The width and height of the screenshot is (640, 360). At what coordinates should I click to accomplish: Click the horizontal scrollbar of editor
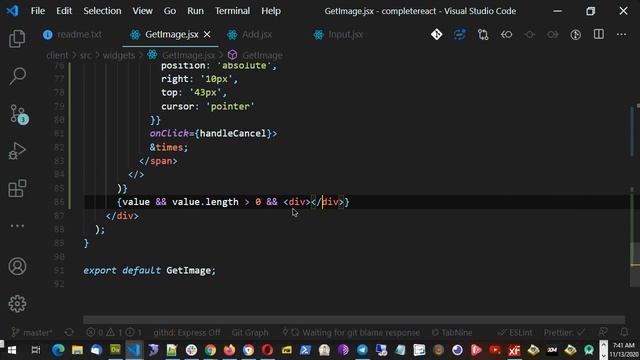tap(354, 320)
